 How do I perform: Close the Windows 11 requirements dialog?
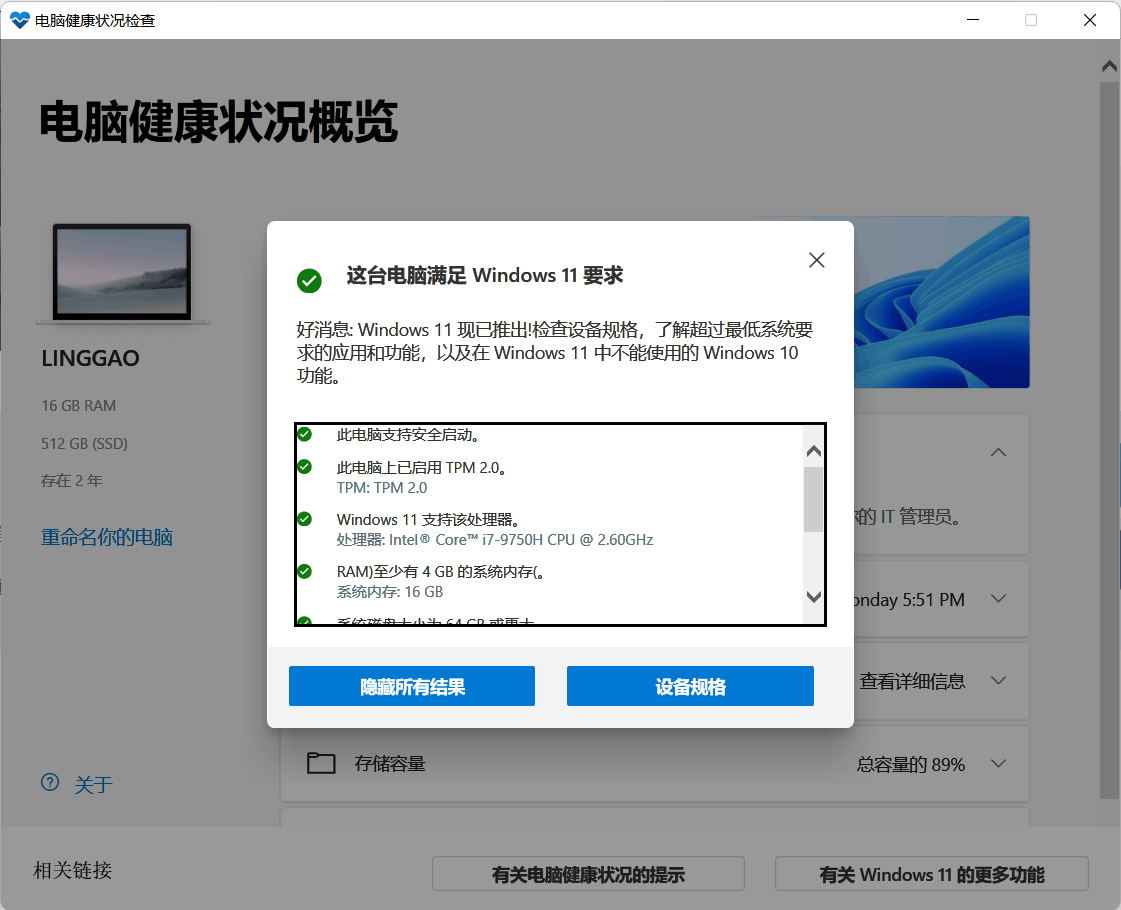point(816,260)
